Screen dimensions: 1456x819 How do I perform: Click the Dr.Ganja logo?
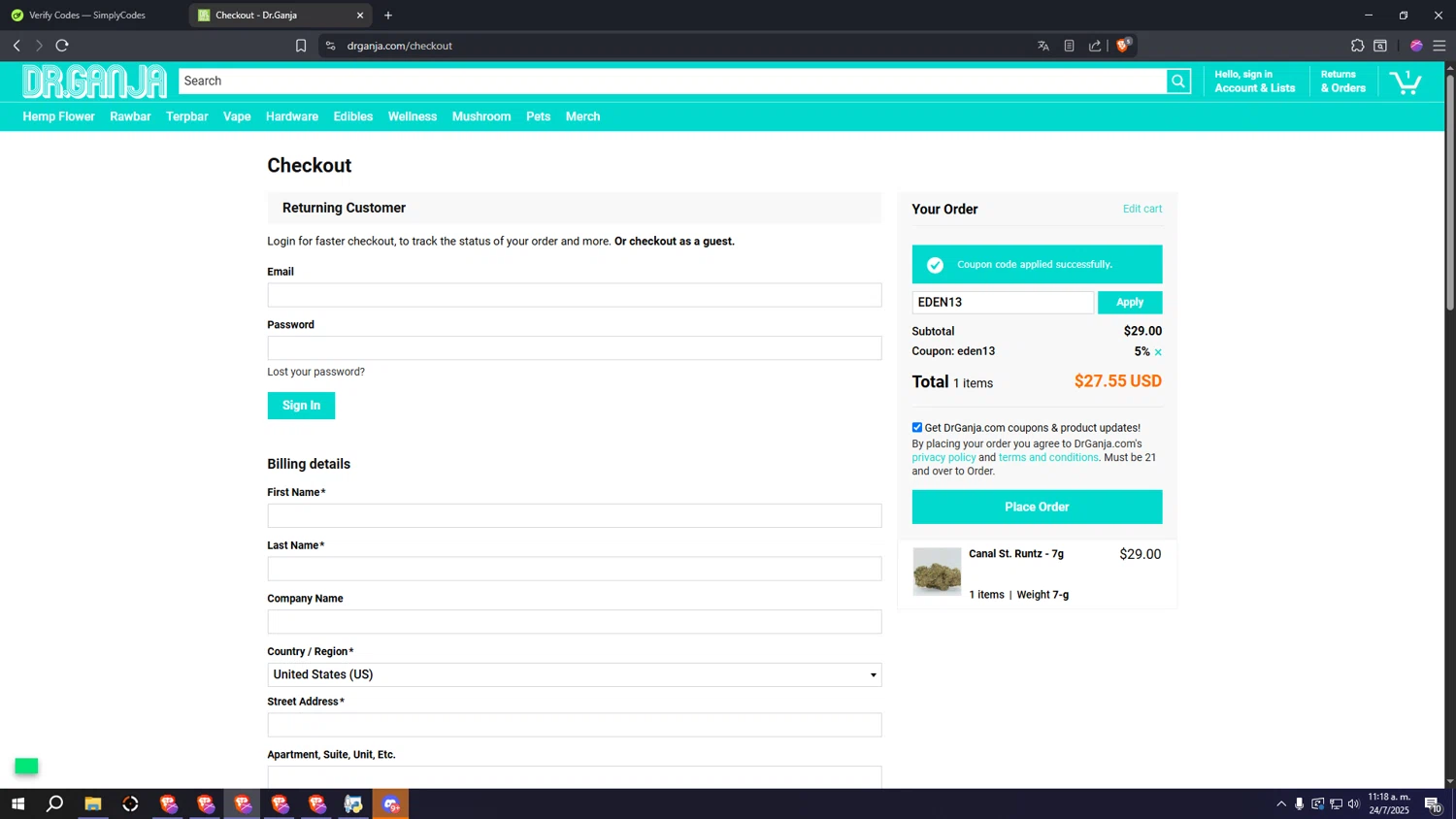tap(94, 82)
